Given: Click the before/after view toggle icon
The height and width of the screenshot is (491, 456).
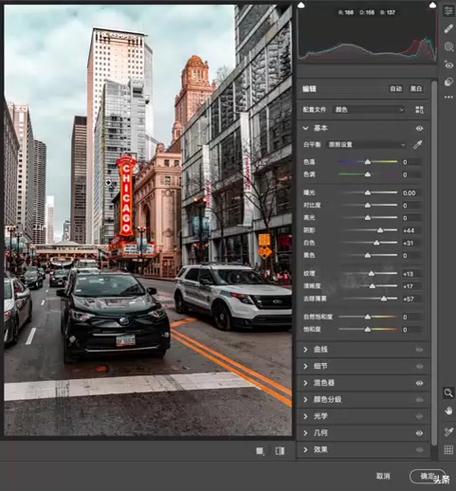Looking at the screenshot, I should [280, 451].
